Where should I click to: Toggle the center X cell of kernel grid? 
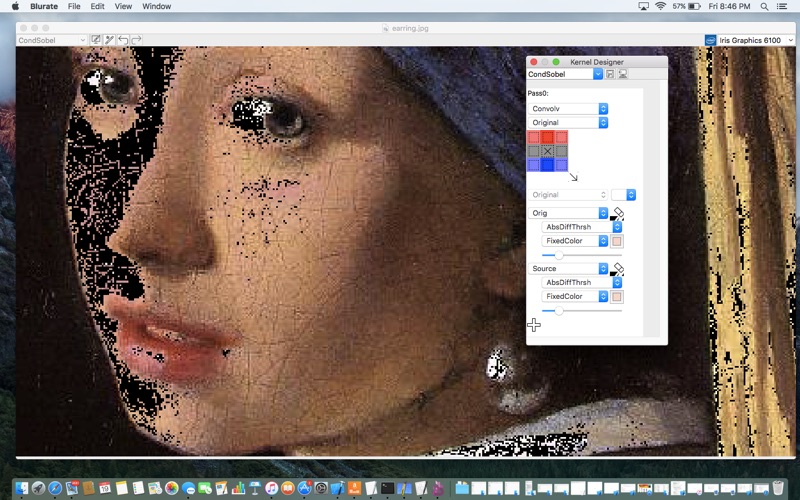pyautogui.click(x=547, y=151)
